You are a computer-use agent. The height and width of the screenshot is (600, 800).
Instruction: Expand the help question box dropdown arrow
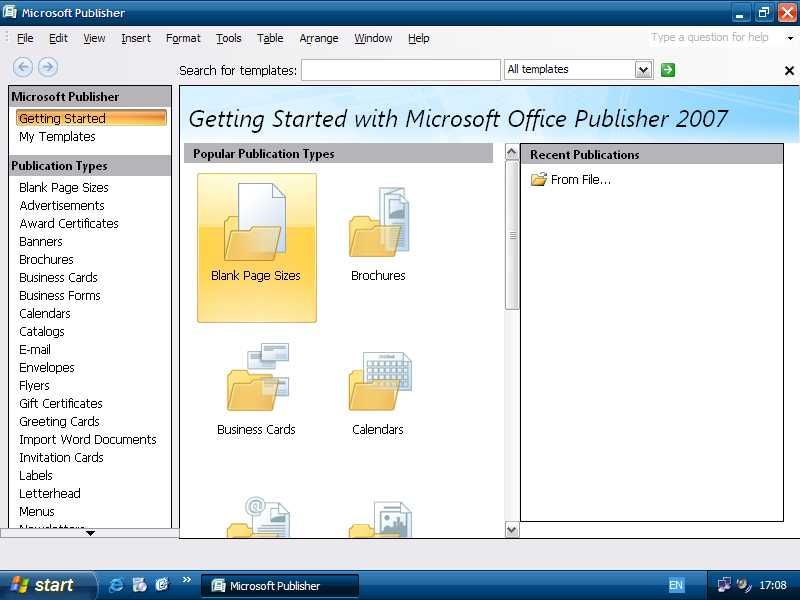click(790, 38)
